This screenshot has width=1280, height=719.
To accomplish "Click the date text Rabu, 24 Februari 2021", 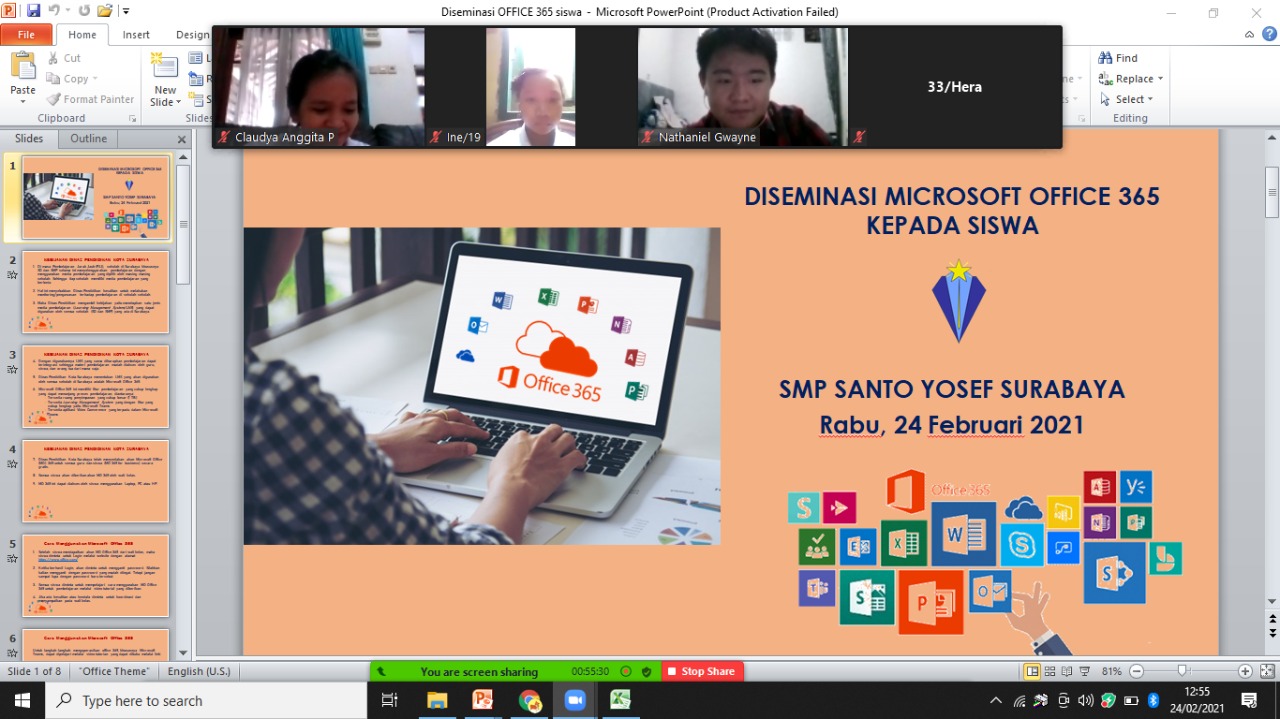I will pyautogui.click(x=952, y=424).
